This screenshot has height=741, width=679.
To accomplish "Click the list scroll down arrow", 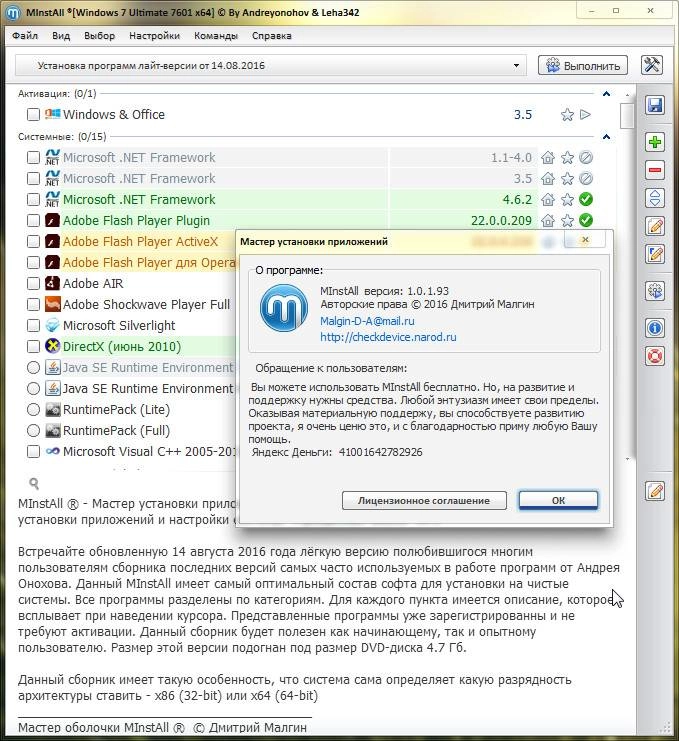I will [x=627, y=459].
